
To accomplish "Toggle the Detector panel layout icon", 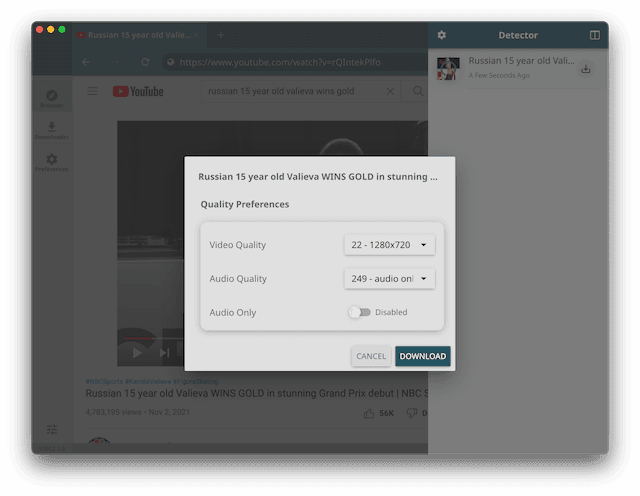I will 594,35.
